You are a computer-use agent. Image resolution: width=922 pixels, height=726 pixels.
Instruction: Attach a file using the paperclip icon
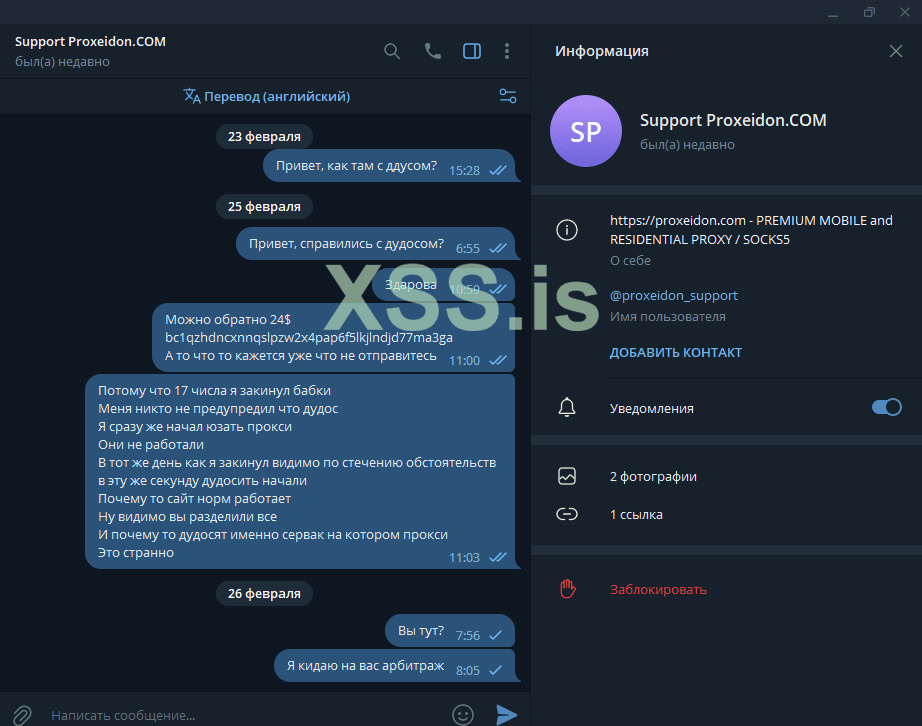pos(22,715)
